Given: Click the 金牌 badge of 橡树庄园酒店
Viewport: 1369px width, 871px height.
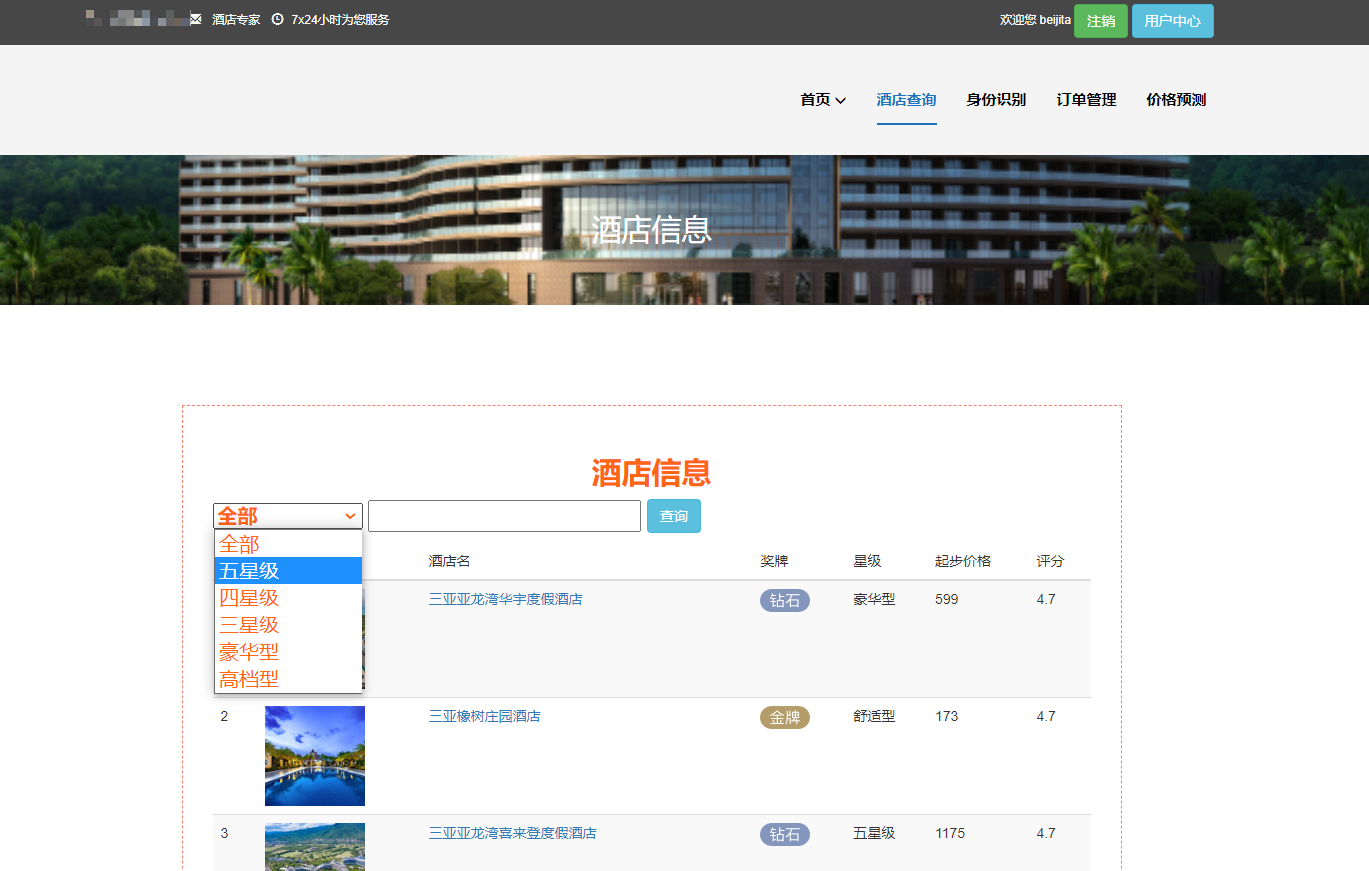Looking at the screenshot, I should click(785, 717).
